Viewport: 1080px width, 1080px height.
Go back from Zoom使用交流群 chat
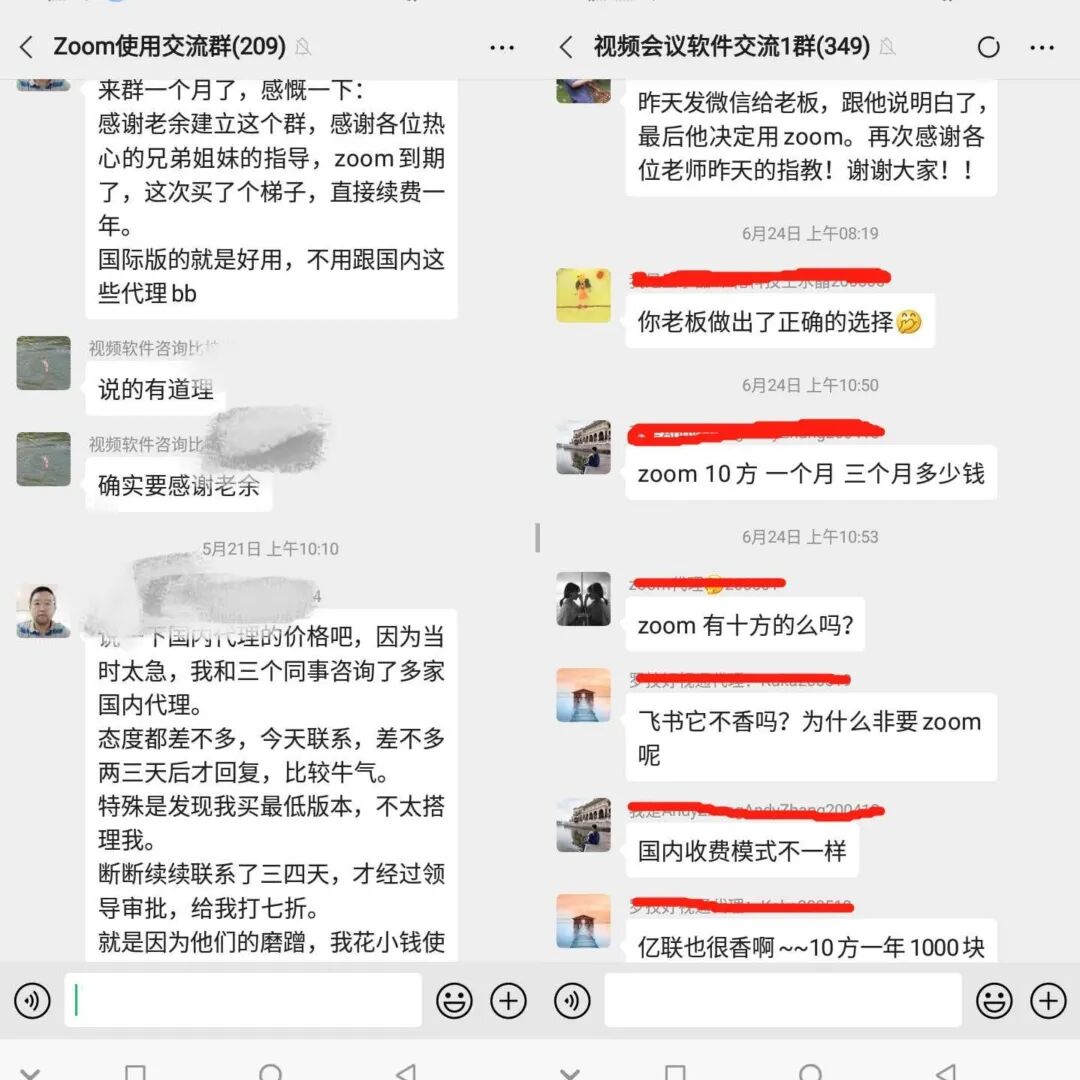point(26,47)
